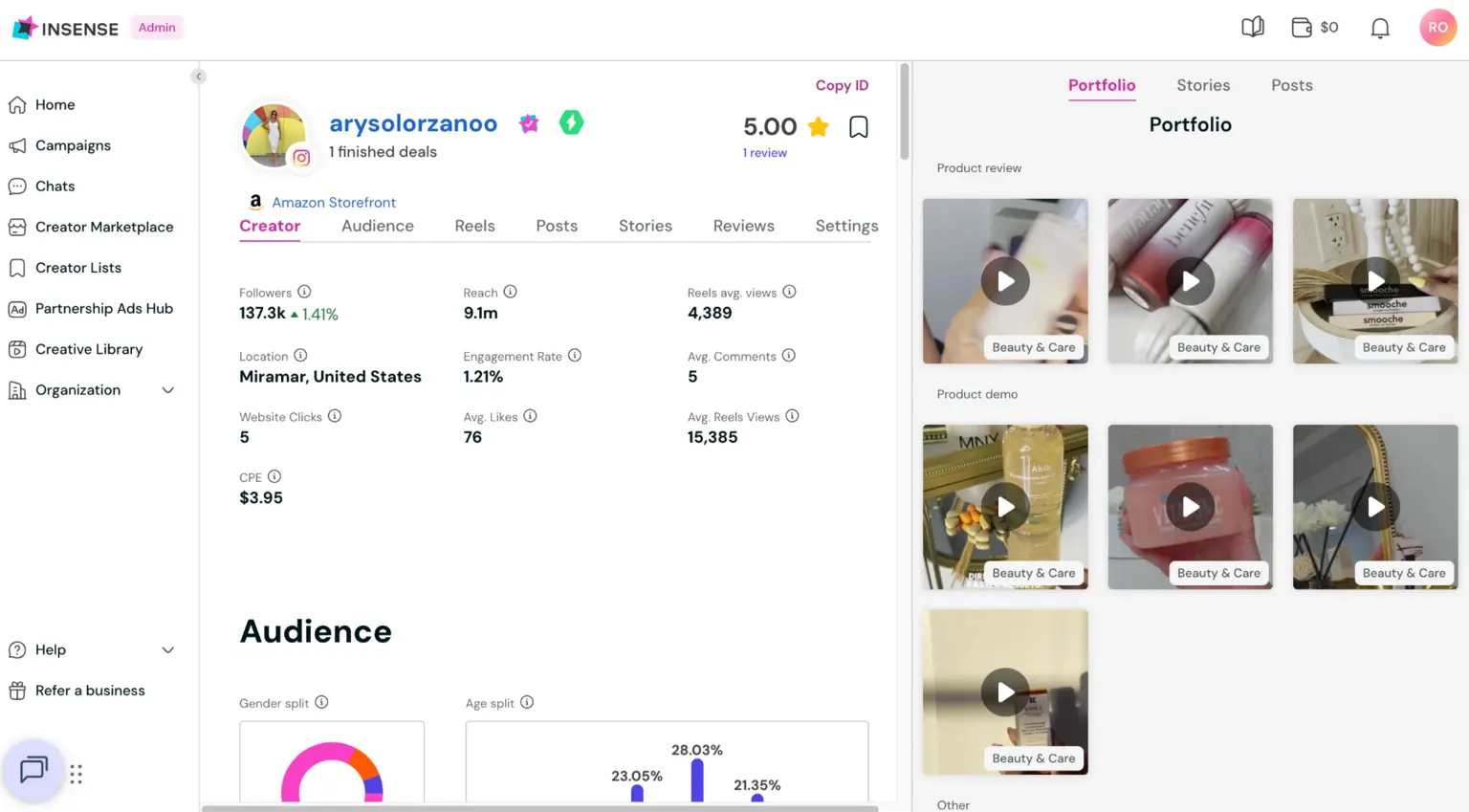Click Copy ID

coord(842,85)
